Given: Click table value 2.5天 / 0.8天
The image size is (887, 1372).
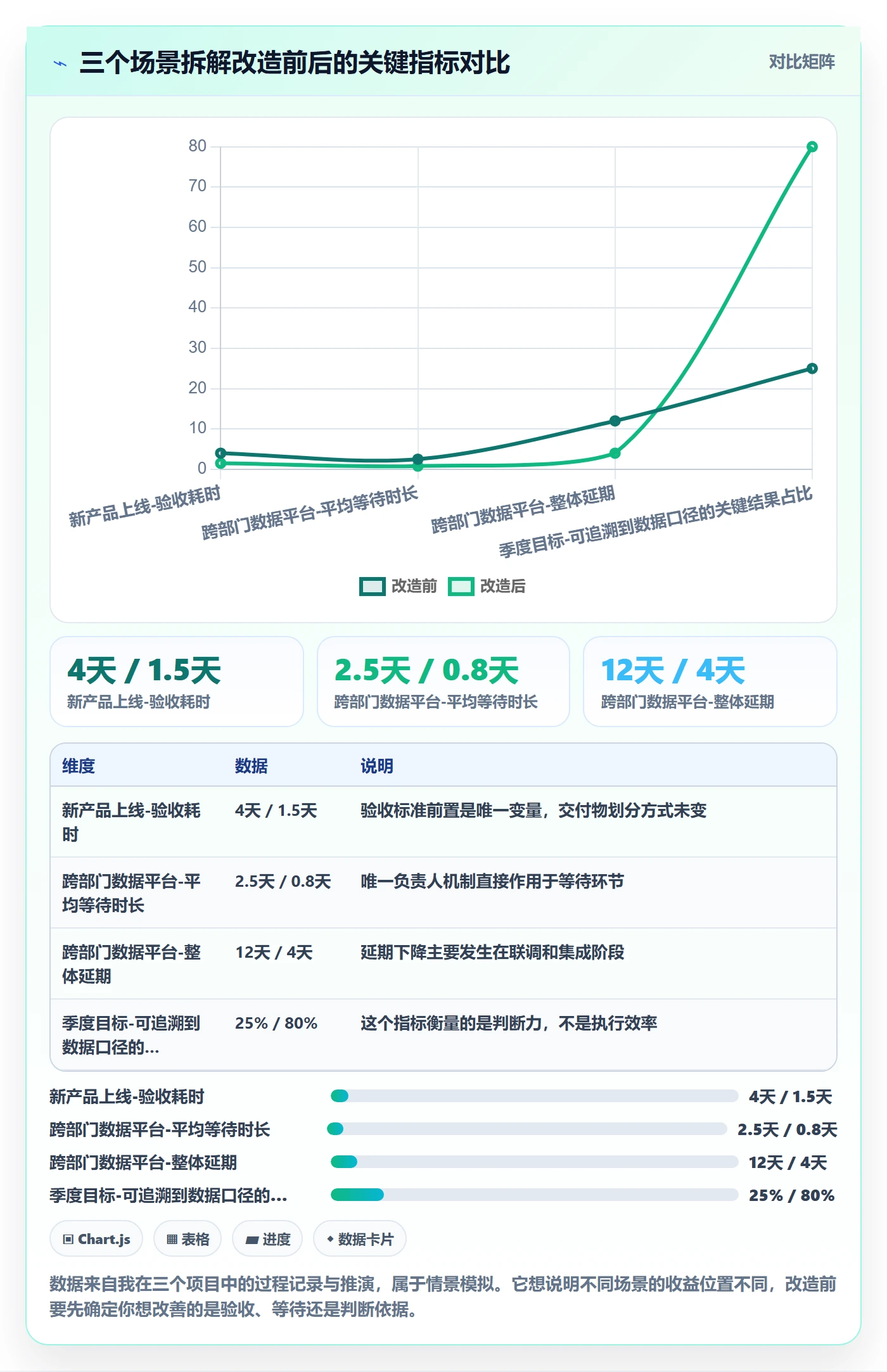Looking at the screenshot, I should (x=283, y=881).
